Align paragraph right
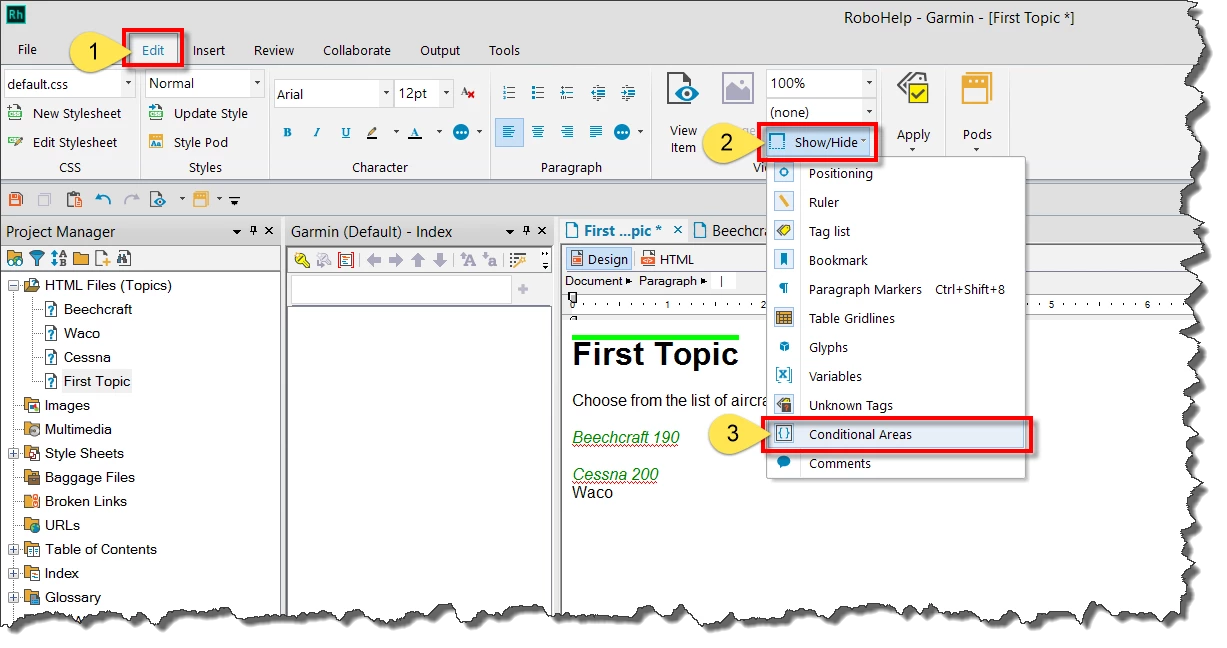The width and height of the screenshot is (1227, 648). 567,132
